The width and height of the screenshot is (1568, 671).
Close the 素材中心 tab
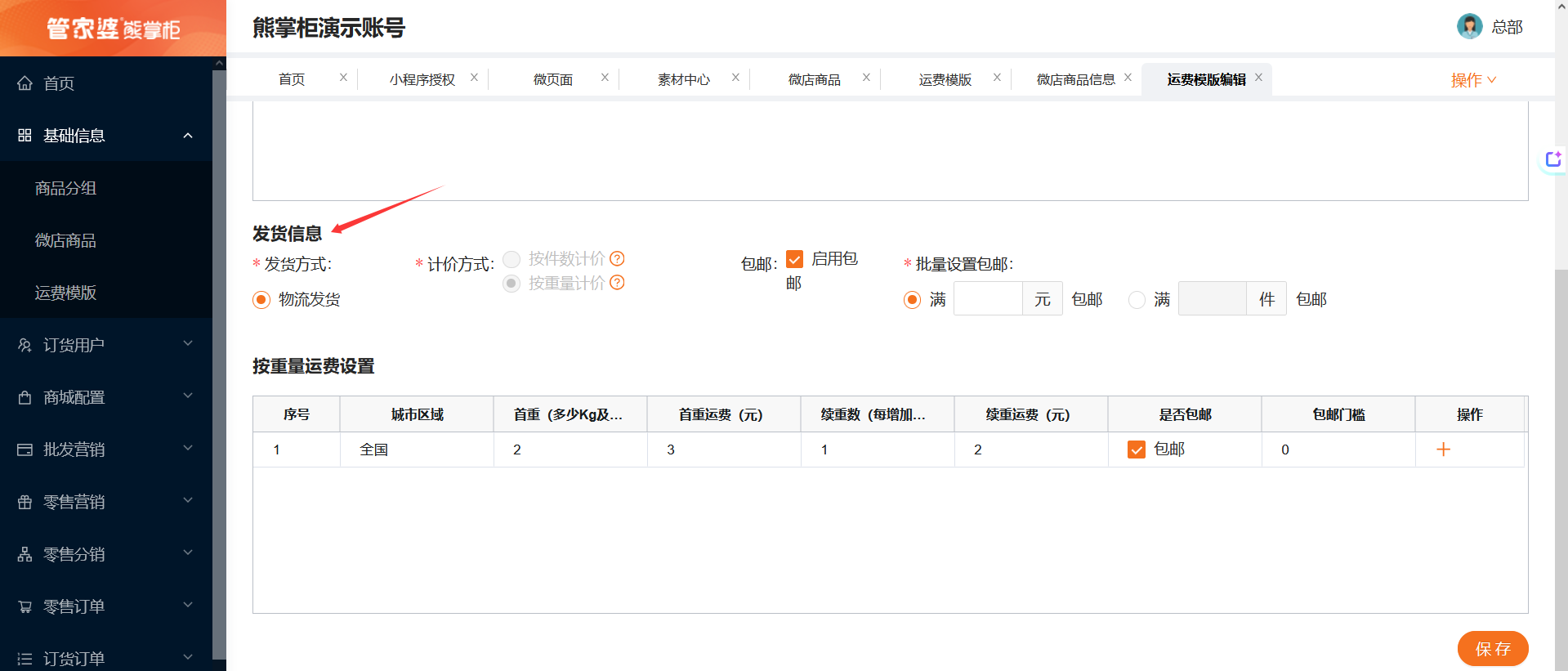coord(735,77)
